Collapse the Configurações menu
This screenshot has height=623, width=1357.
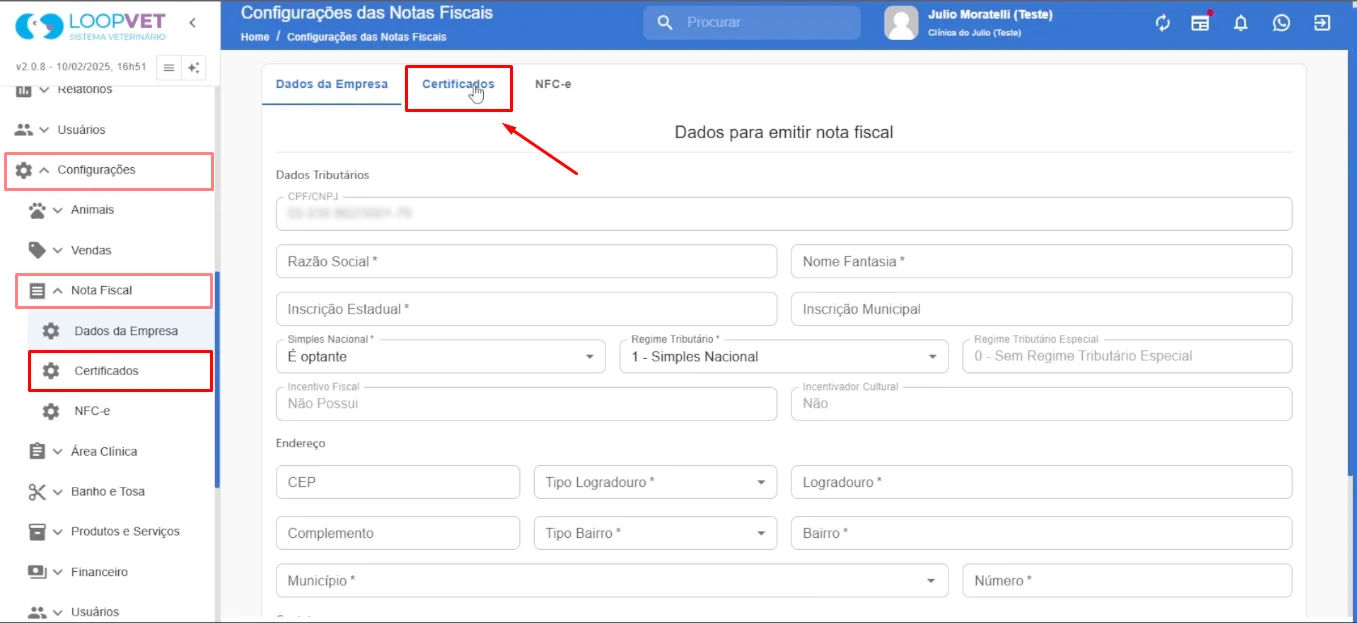click(x=44, y=170)
